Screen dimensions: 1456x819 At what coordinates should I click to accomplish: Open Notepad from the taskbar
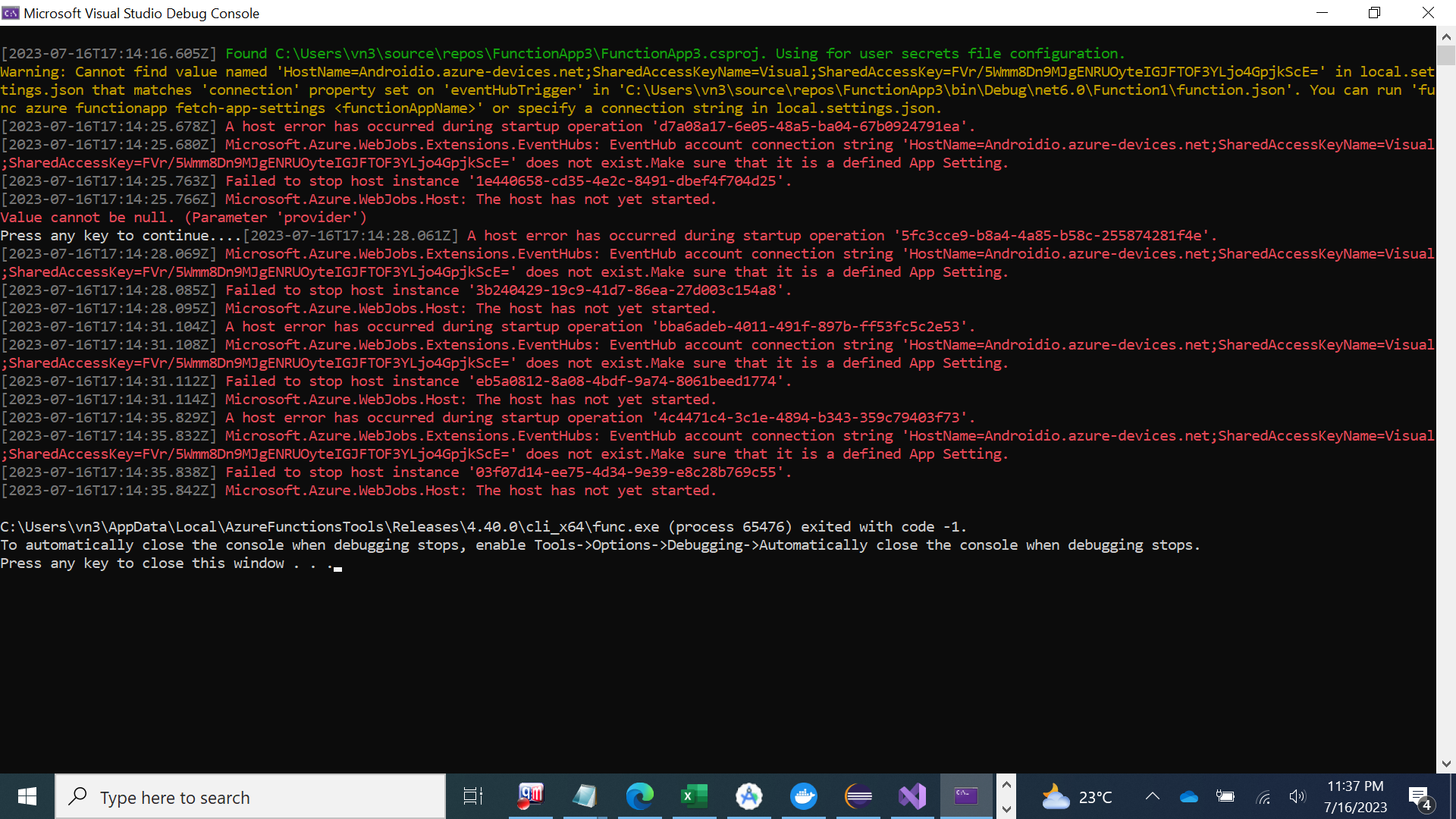[x=585, y=796]
